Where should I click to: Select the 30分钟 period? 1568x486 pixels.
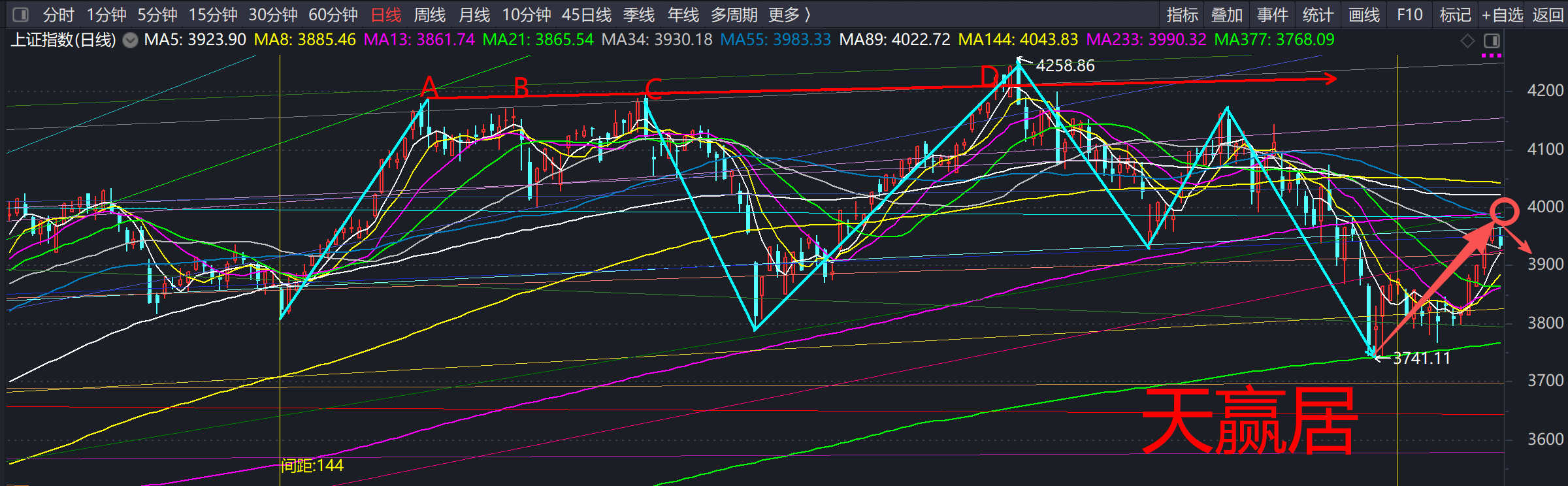[273, 14]
